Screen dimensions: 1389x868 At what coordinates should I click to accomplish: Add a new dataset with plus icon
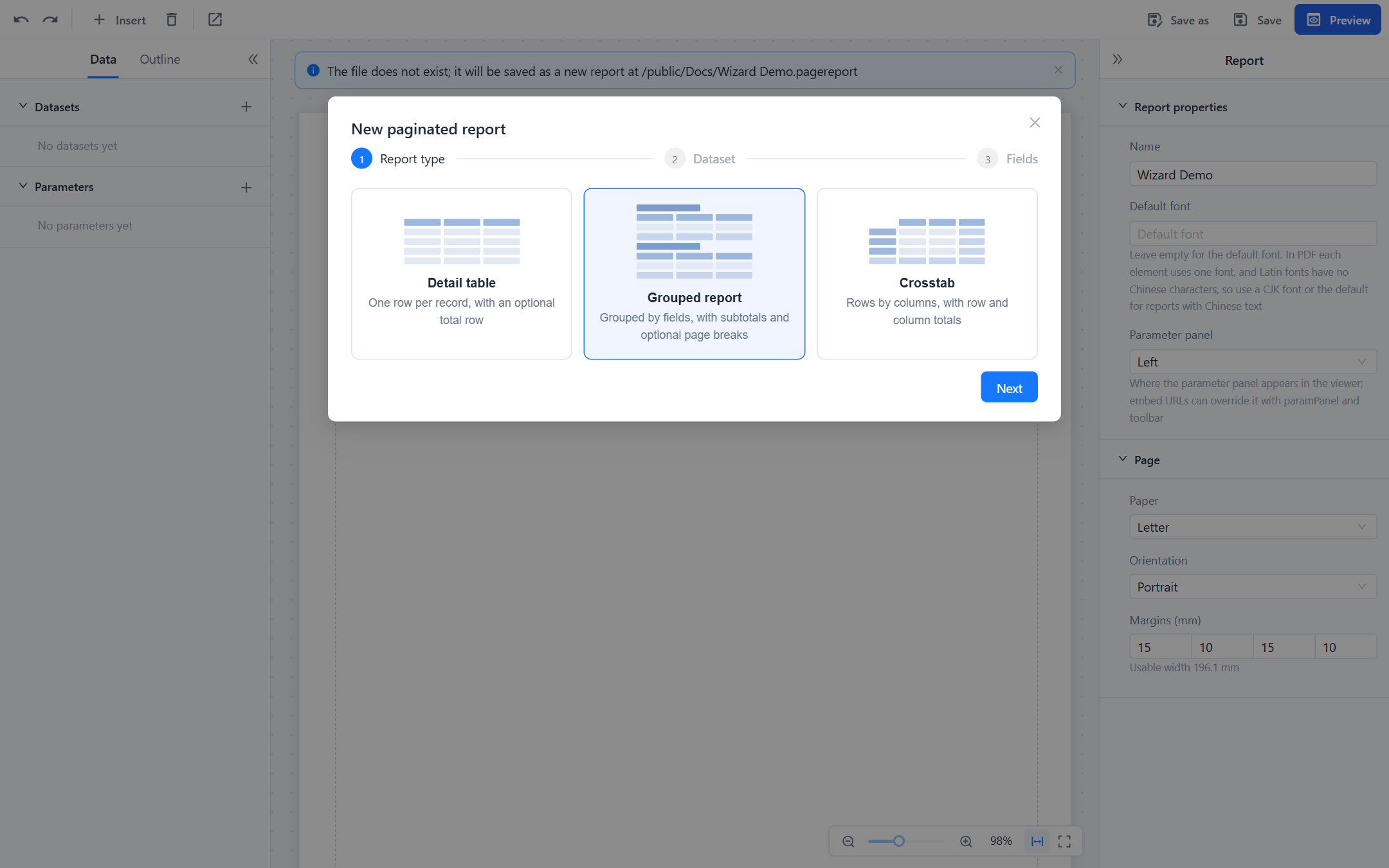click(x=246, y=107)
